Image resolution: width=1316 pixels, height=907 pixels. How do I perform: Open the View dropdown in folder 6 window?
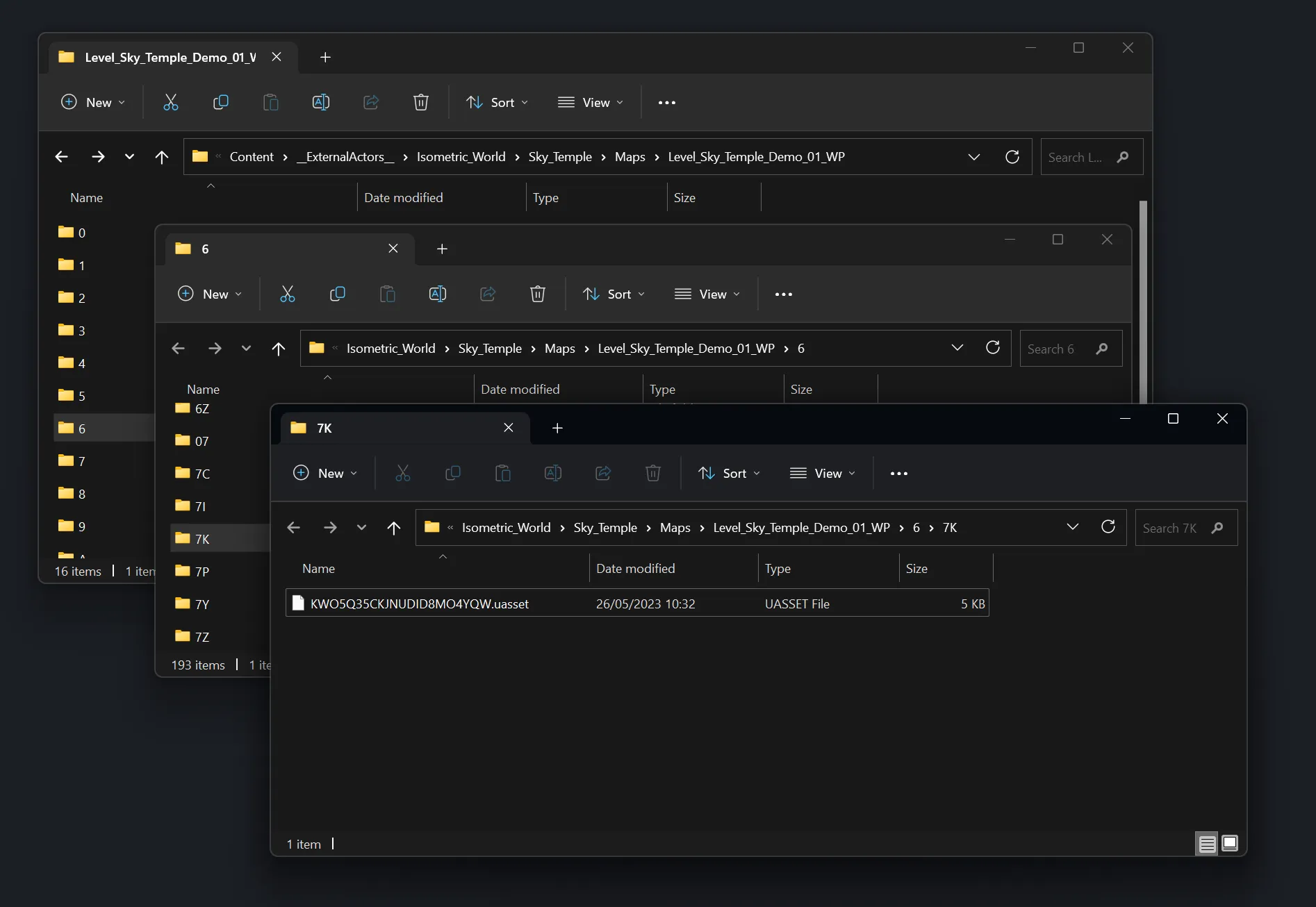click(706, 294)
